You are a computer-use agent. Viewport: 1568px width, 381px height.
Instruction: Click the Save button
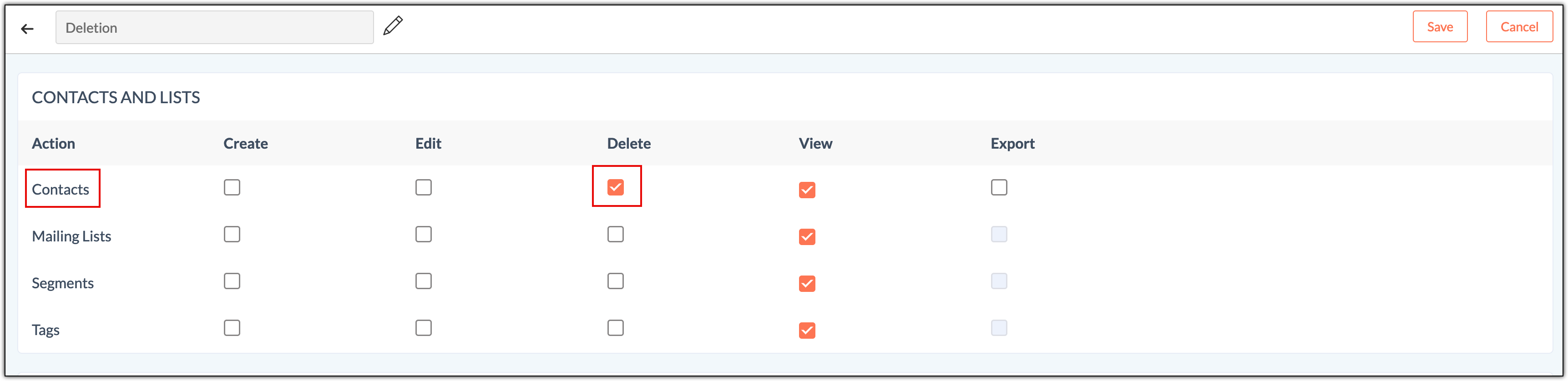[x=1440, y=27]
